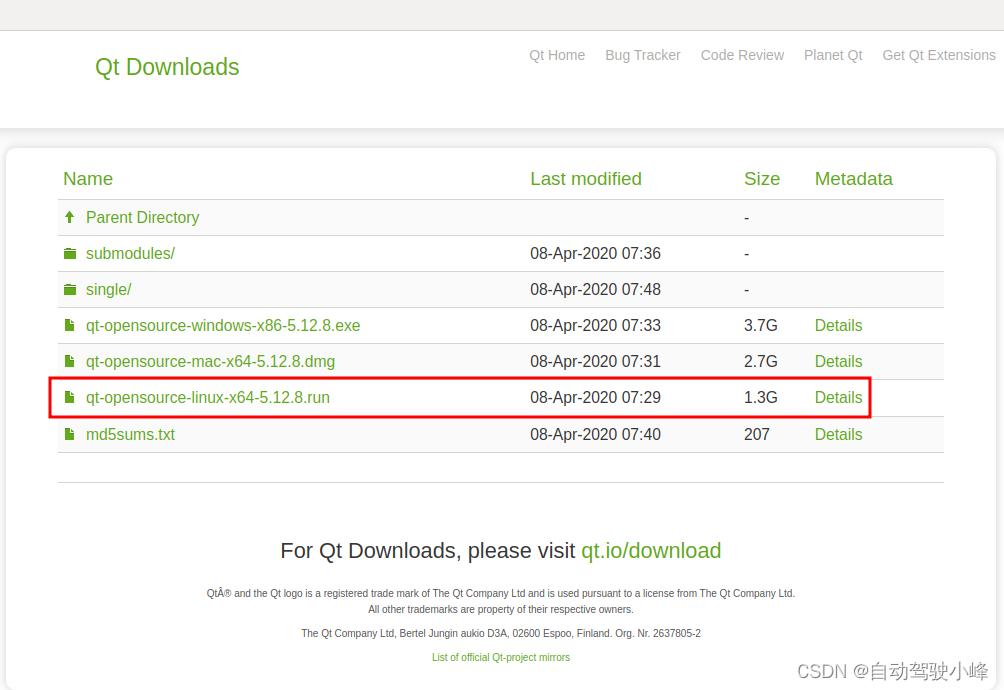
Task: Download qt-opensource-linux-x64-5.12.8.run
Action: coord(207,397)
